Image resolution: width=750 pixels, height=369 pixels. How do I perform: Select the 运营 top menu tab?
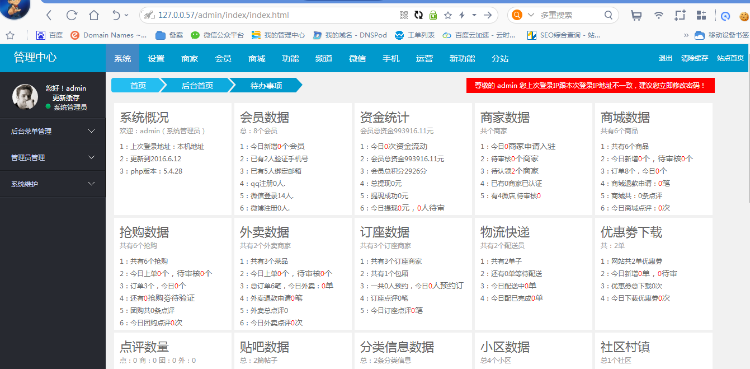pyautogui.click(x=424, y=58)
